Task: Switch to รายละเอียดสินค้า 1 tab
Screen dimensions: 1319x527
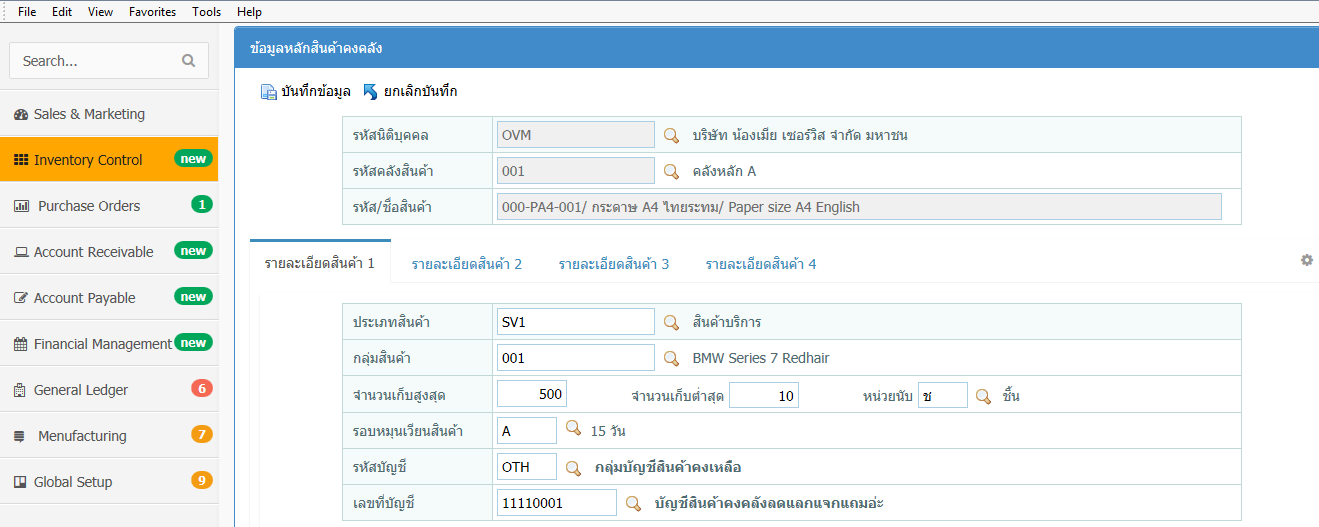Action: [x=320, y=264]
